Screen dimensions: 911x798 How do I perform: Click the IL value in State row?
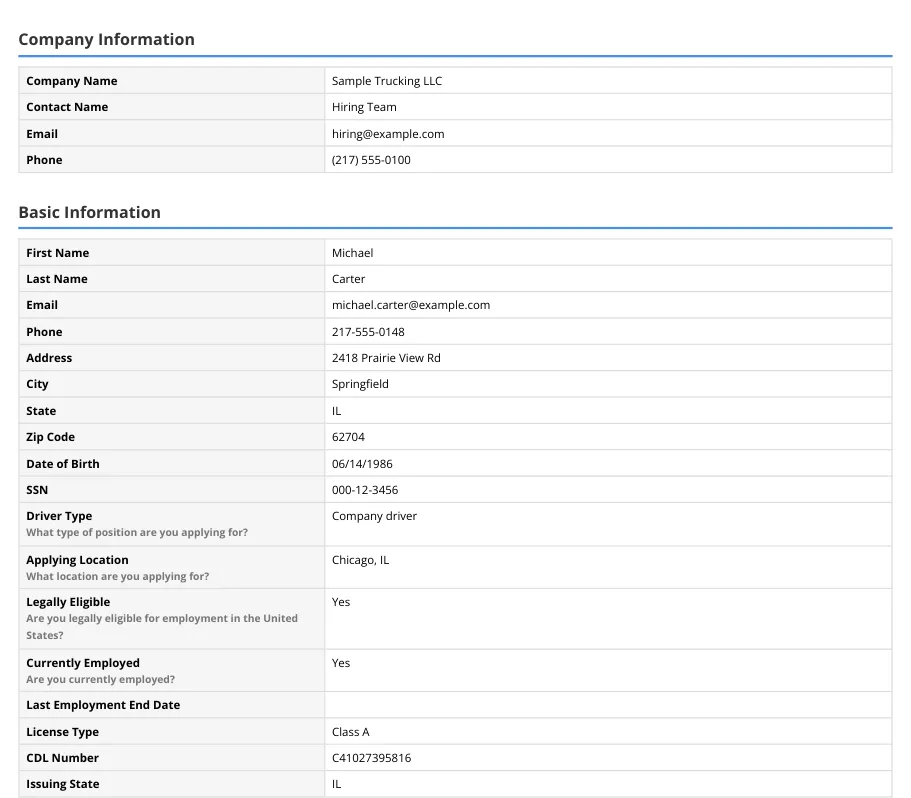click(x=336, y=411)
